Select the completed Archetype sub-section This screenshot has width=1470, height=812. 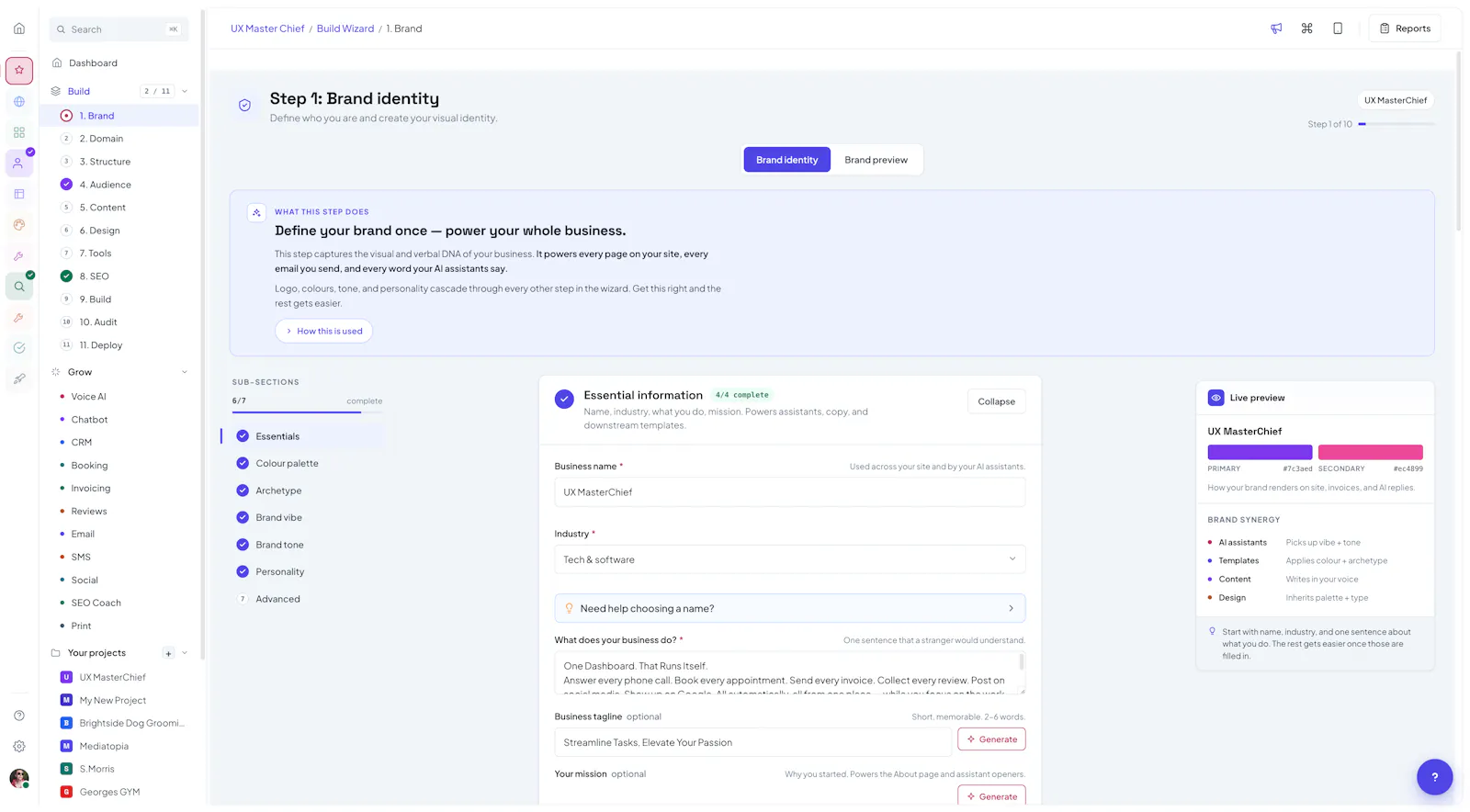(303, 491)
